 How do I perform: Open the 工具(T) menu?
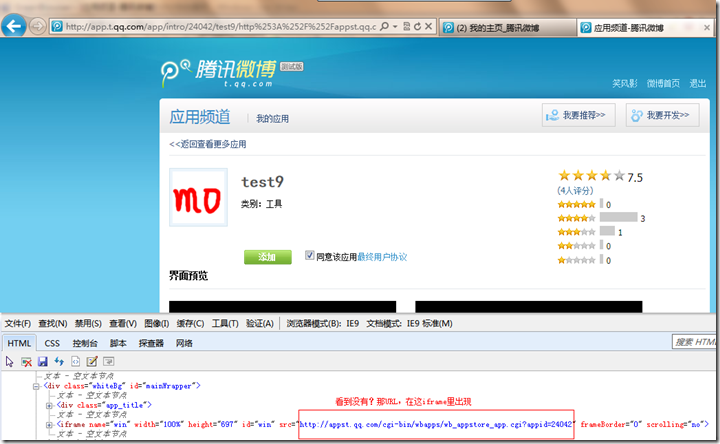click(225, 324)
